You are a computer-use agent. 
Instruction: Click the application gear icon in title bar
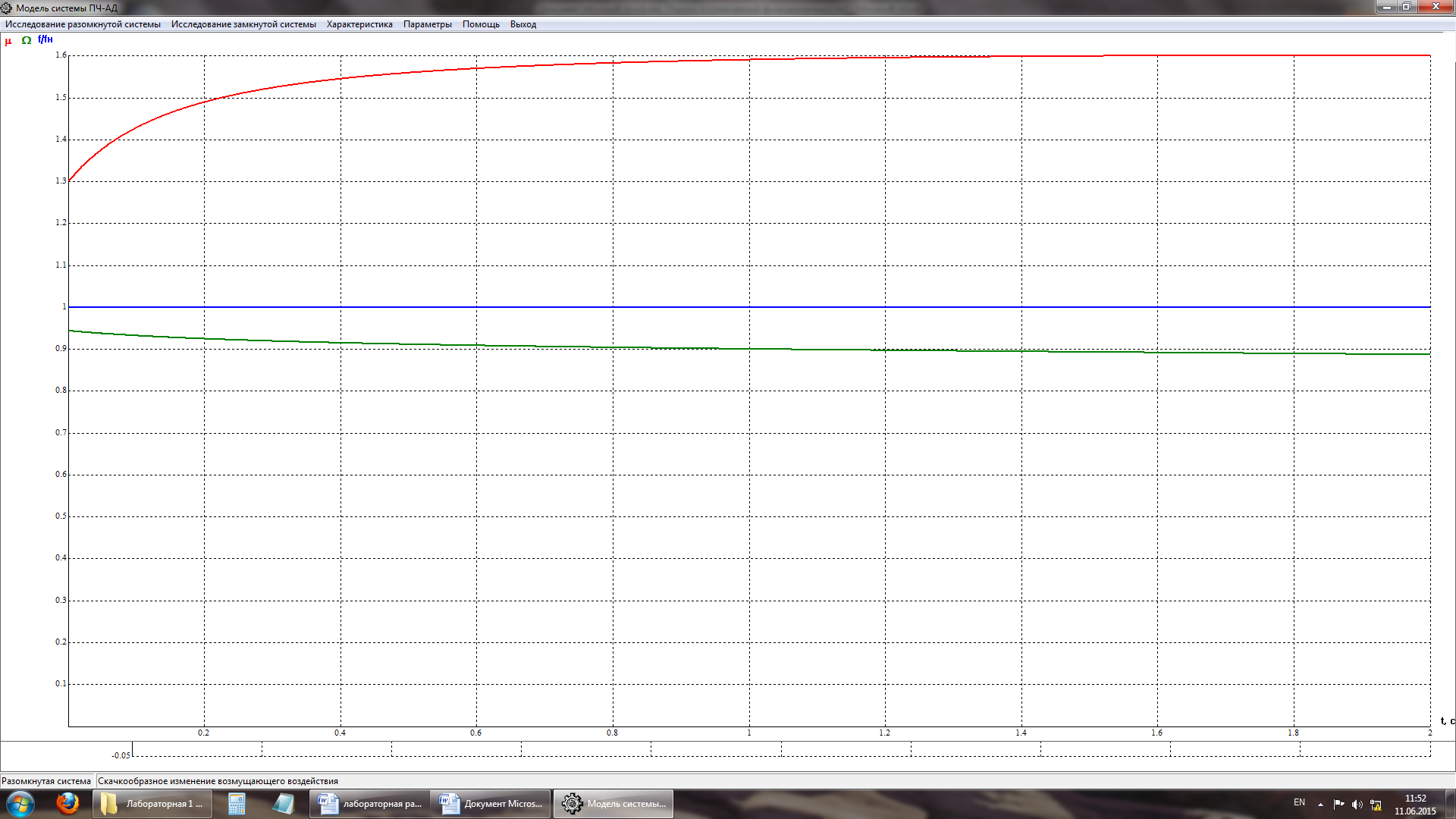point(6,8)
